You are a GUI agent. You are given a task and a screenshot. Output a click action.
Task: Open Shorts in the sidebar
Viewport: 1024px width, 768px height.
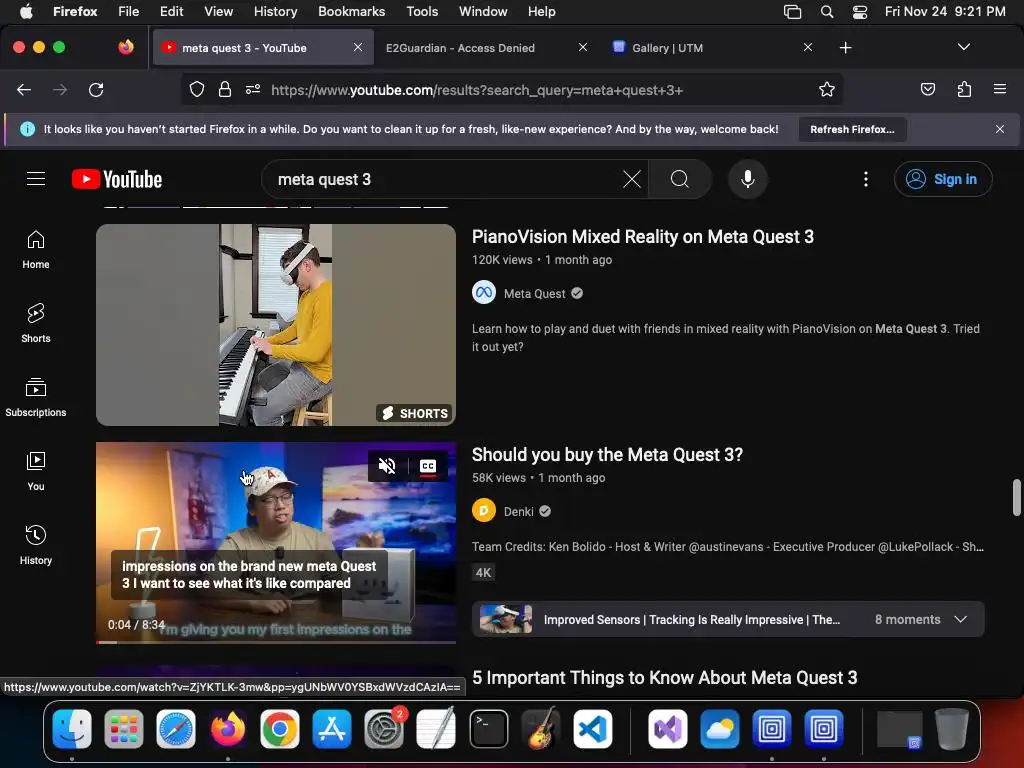(36, 324)
